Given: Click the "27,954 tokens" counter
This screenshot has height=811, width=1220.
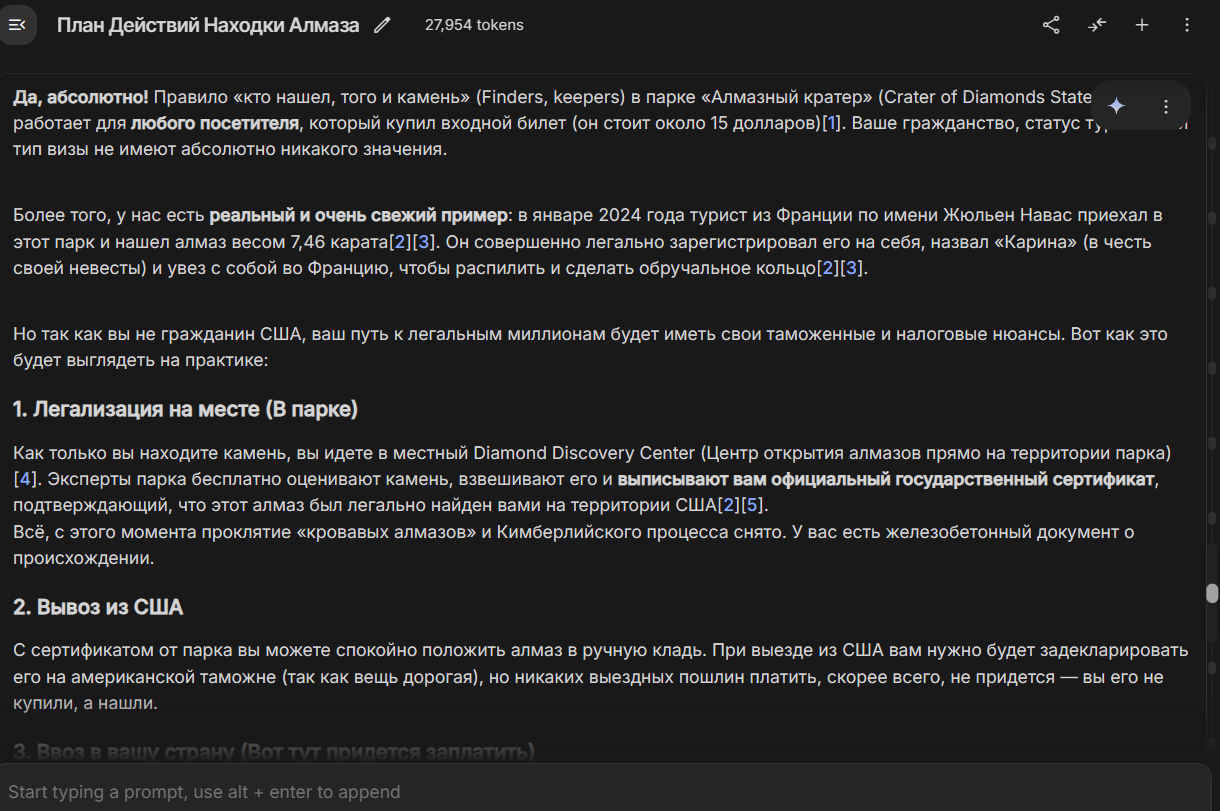Looking at the screenshot, I should (474, 25).
